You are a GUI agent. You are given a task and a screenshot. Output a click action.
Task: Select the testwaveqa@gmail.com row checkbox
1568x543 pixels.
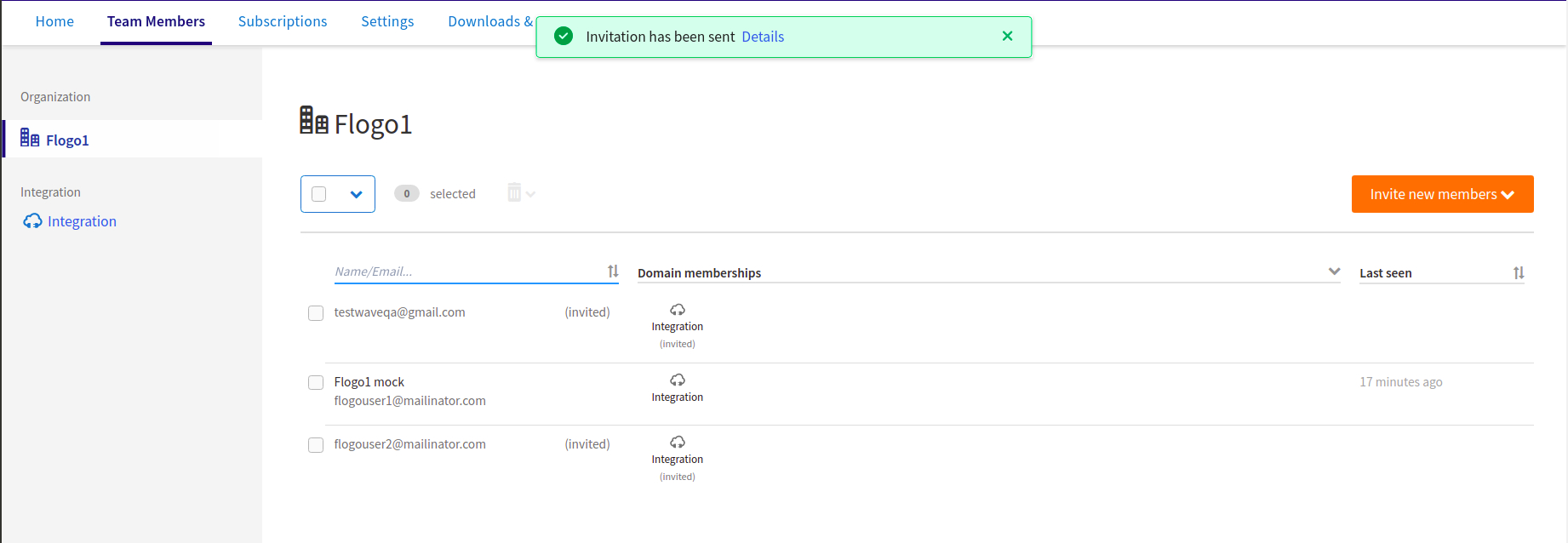tap(316, 313)
